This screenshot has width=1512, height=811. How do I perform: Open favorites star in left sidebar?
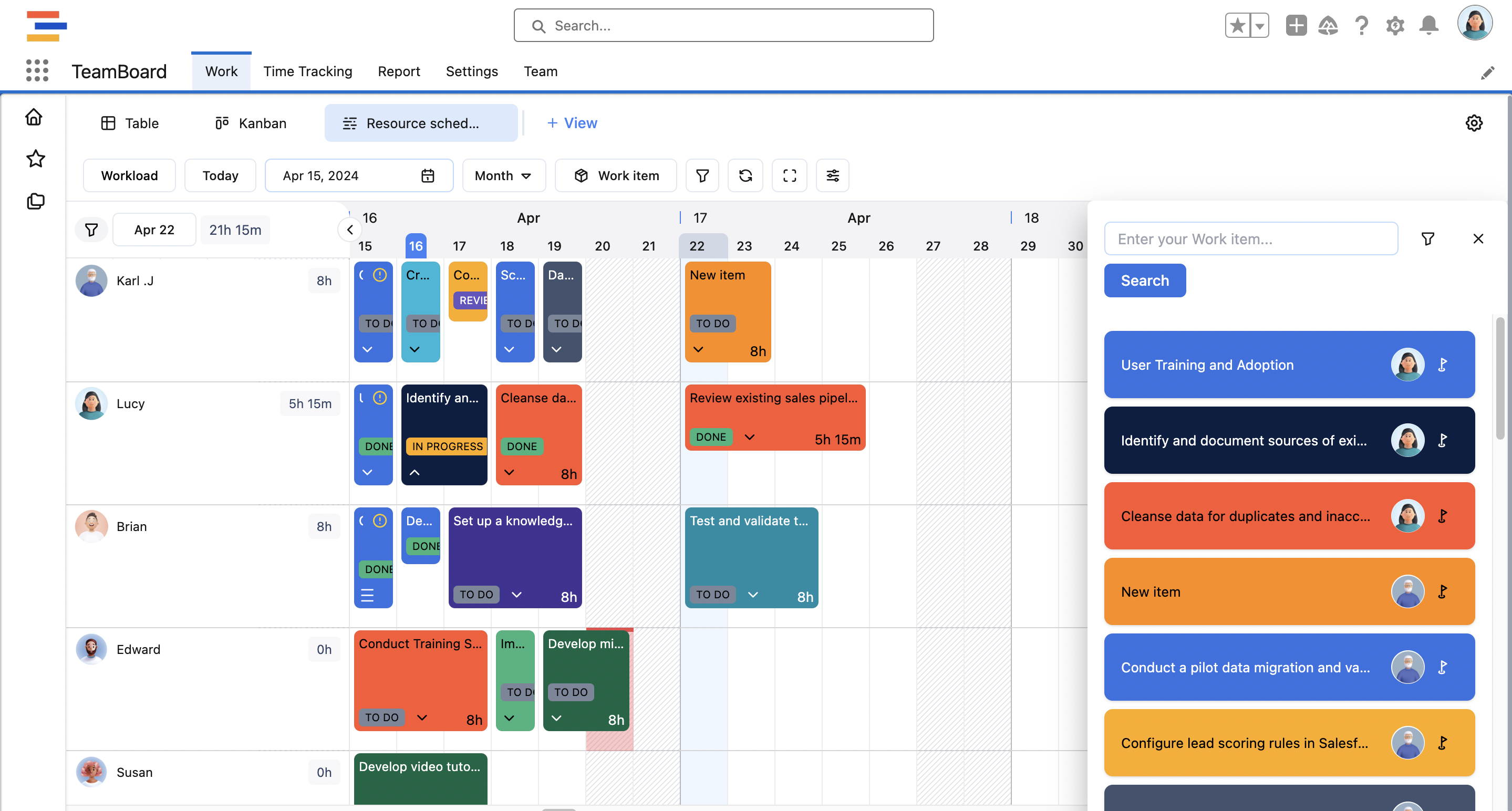tap(35, 159)
